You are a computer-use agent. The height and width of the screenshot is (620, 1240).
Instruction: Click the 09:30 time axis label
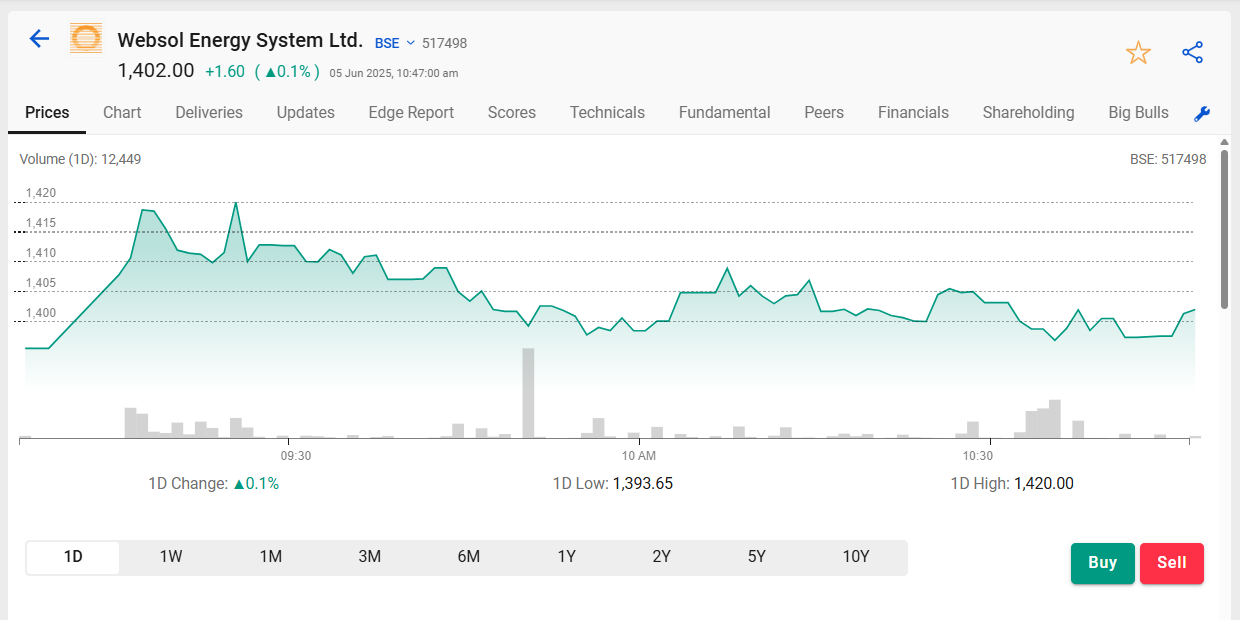click(x=296, y=456)
